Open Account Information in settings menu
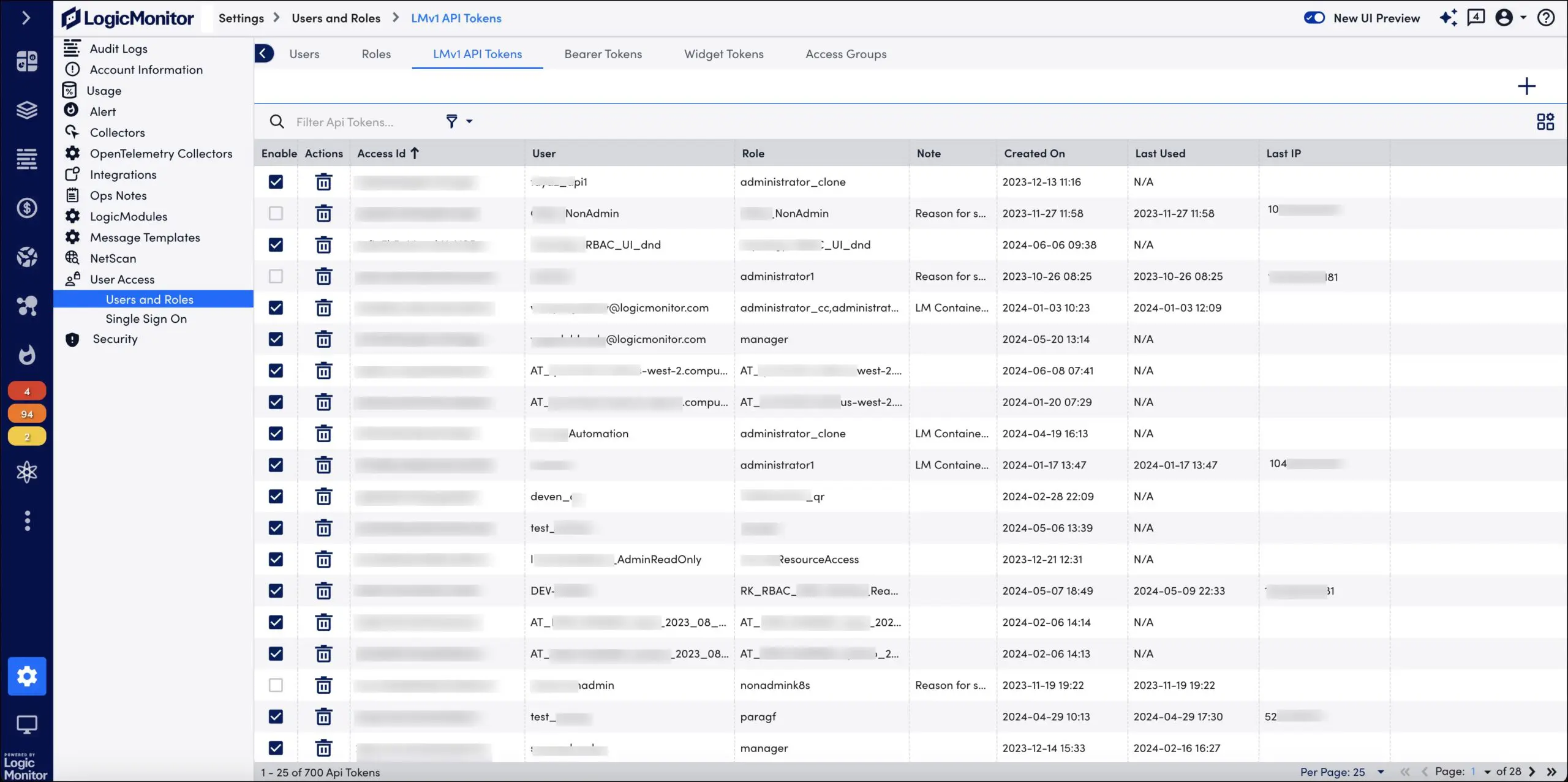The image size is (1568, 782). point(146,70)
